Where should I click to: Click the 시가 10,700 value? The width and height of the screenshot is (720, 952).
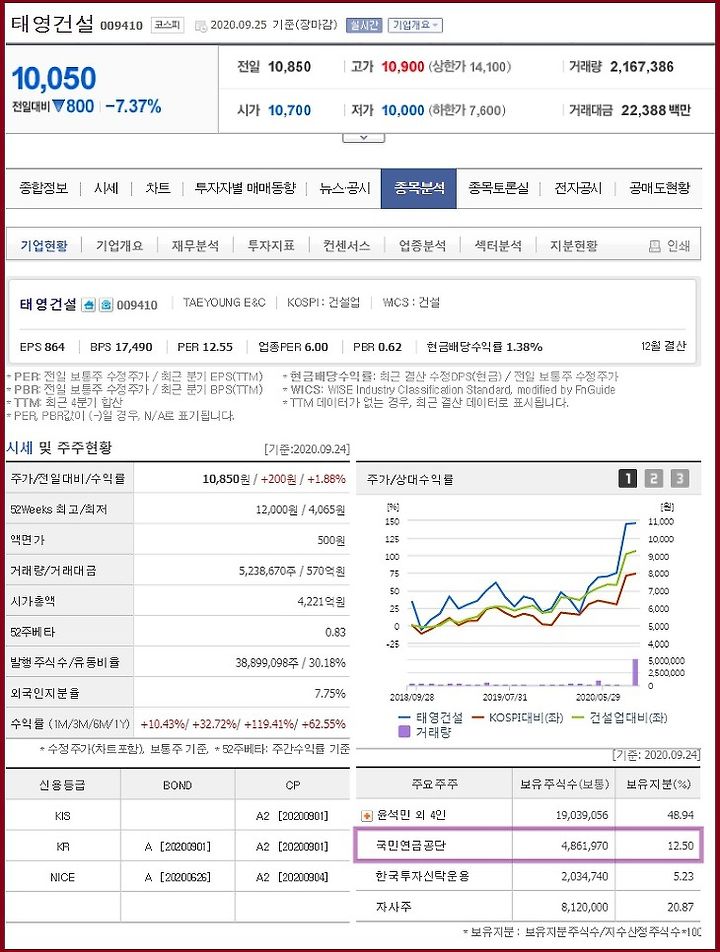(x=290, y=110)
